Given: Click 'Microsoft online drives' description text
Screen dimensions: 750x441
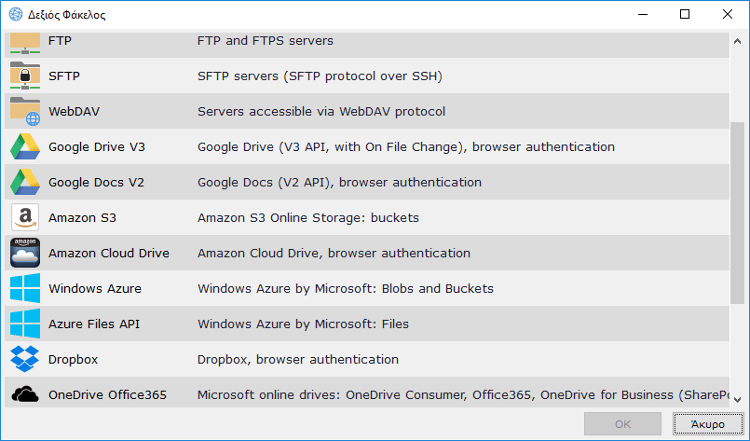Looking at the screenshot, I should [x=463, y=395].
